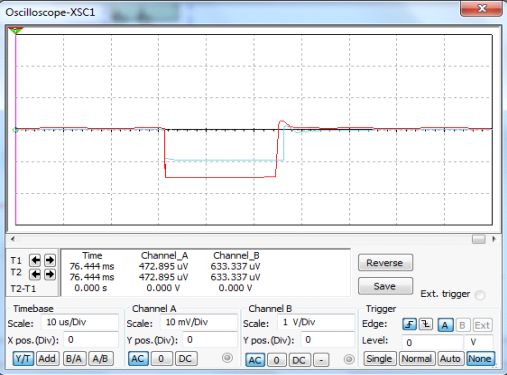The width and height of the screenshot is (507, 375).
Task: Set Channel A coupling to DC
Action: click(186, 359)
